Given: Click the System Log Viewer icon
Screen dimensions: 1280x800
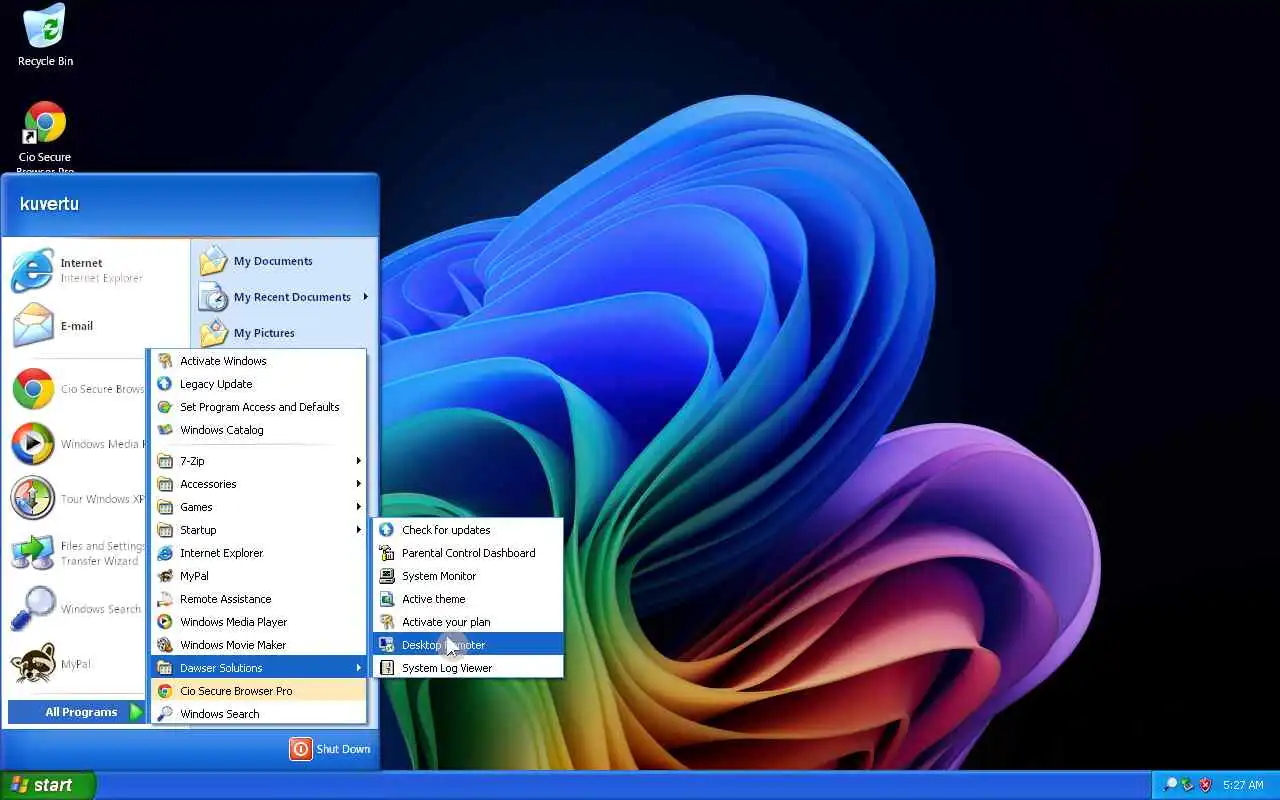Looking at the screenshot, I should pyautogui.click(x=387, y=668).
